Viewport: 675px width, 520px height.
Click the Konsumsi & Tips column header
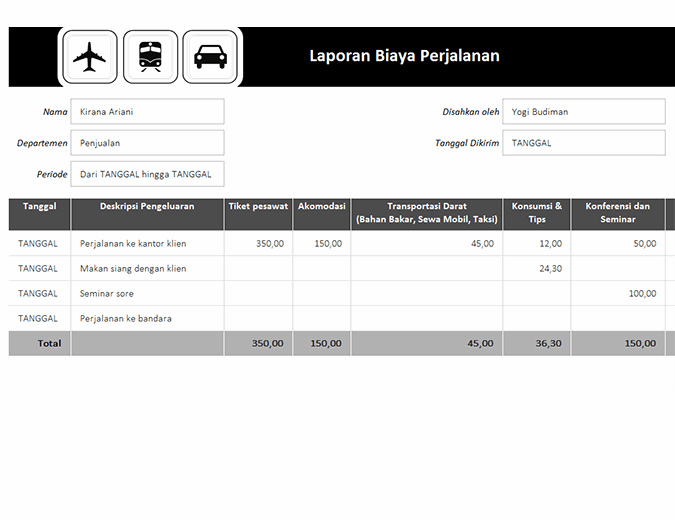(x=537, y=214)
